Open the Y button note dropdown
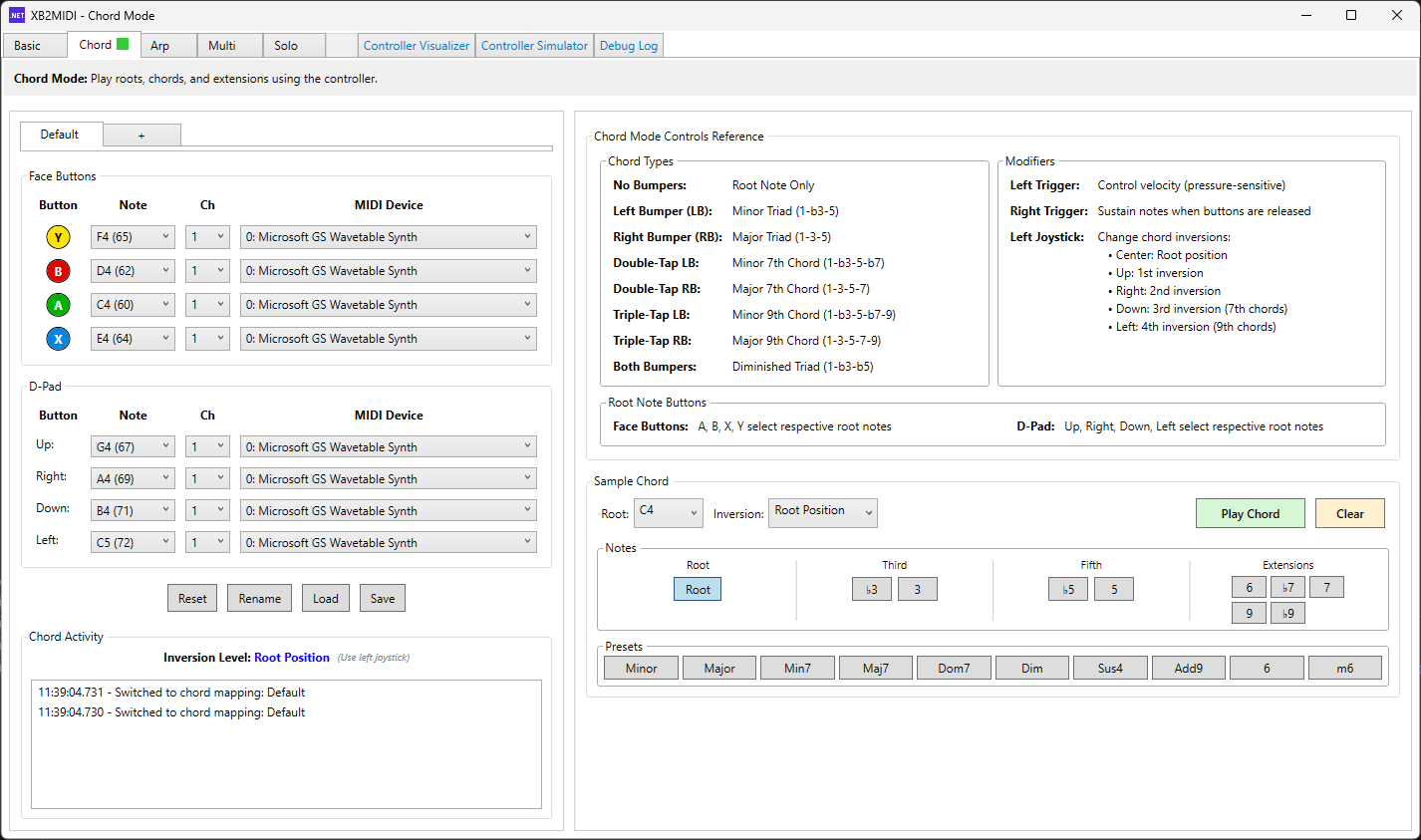This screenshot has width=1421, height=840. pos(133,237)
